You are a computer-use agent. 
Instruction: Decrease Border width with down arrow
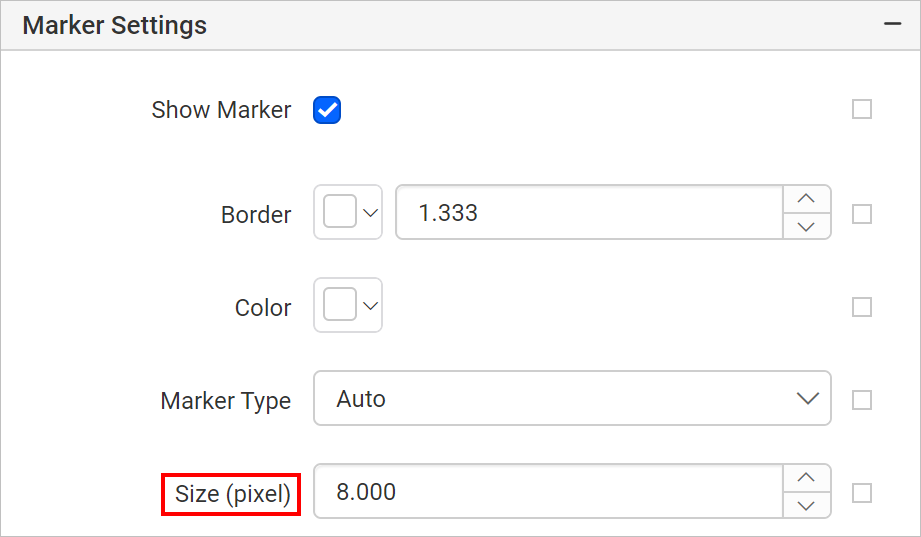pos(806,226)
